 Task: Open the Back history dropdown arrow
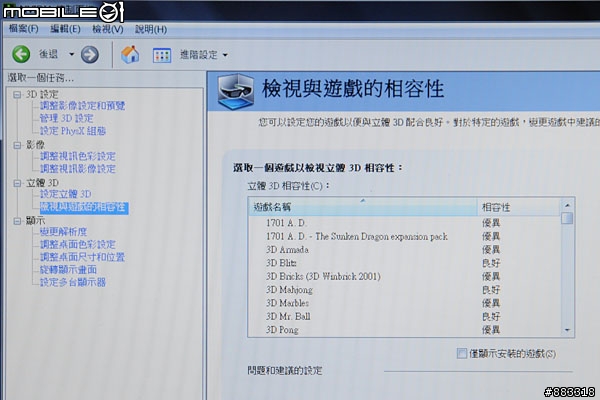coord(72,54)
